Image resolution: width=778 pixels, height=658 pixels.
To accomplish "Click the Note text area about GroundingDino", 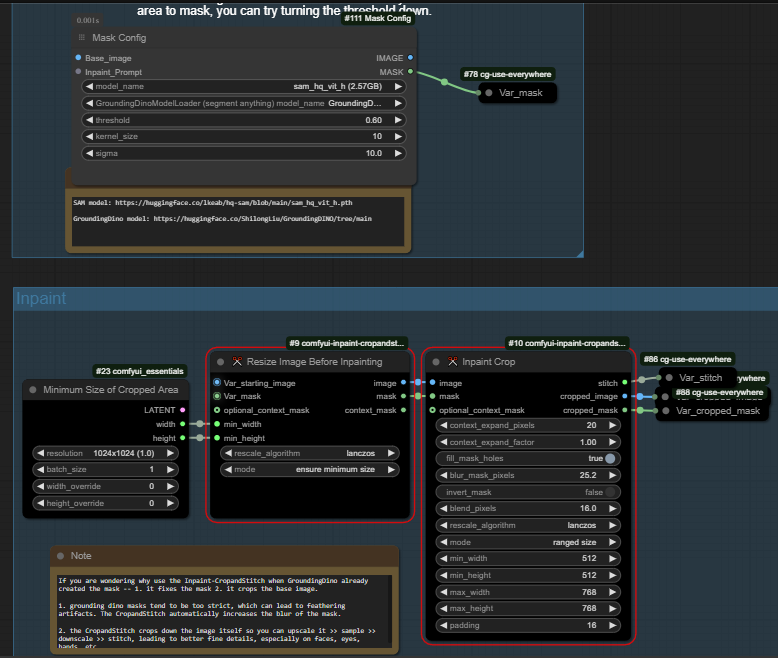I will (x=225, y=611).
